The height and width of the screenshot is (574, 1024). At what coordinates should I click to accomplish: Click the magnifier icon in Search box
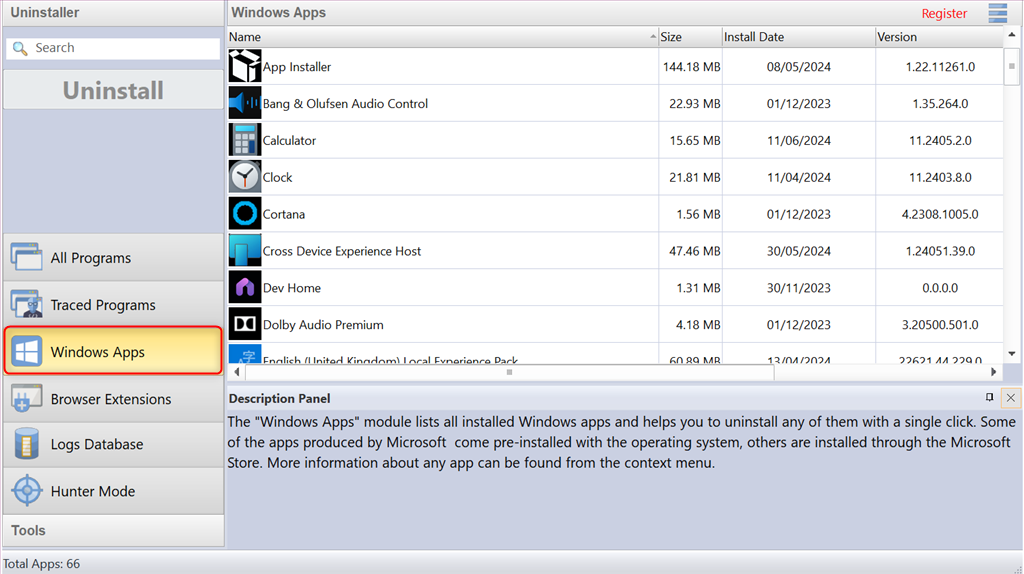click(20, 48)
